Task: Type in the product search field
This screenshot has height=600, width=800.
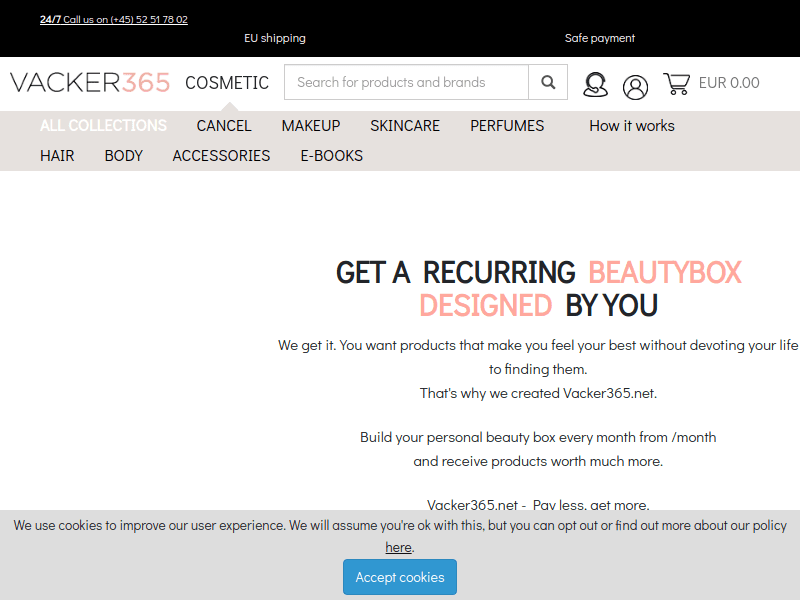Action: pyautogui.click(x=406, y=83)
